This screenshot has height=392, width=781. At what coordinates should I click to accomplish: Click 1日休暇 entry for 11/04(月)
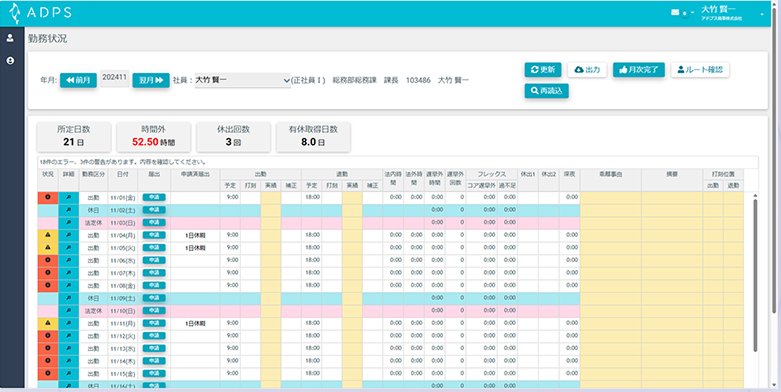coord(195,235)
